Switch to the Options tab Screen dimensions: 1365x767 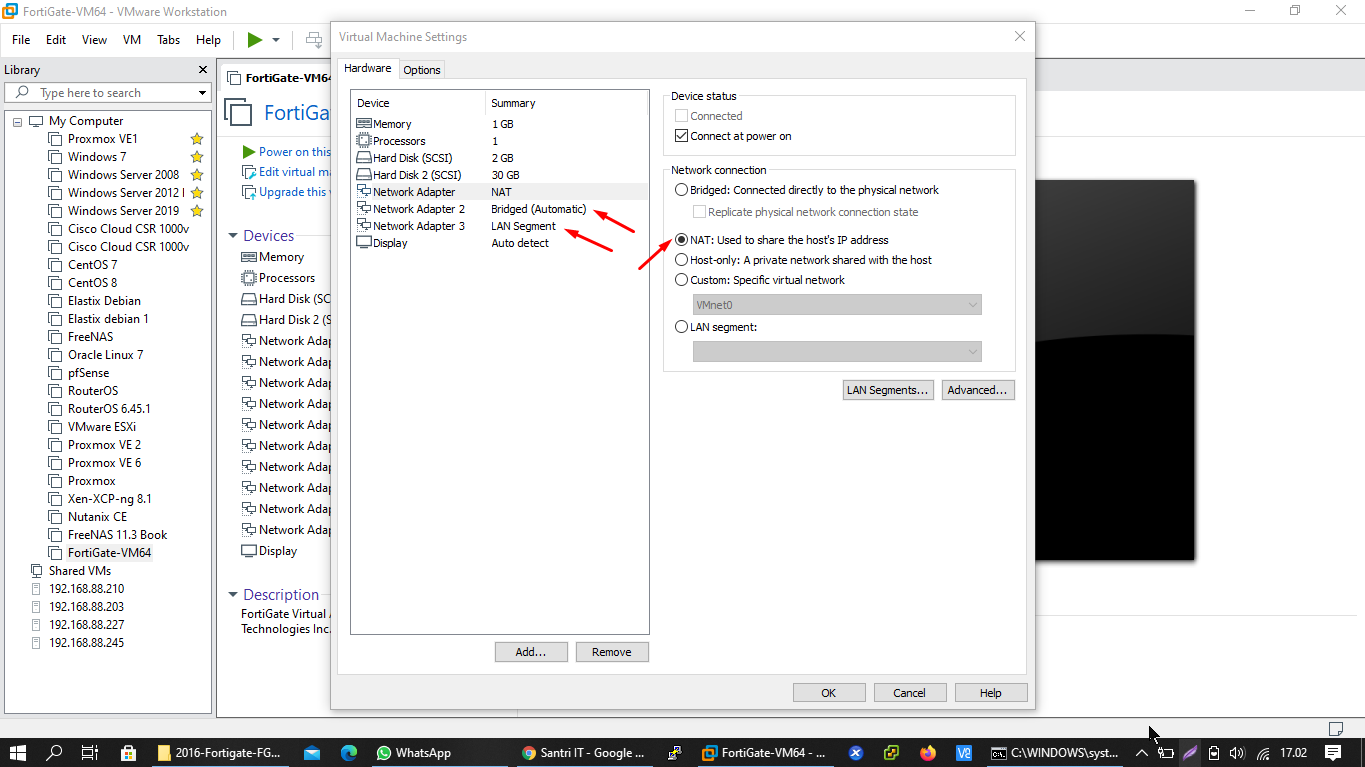422,70
